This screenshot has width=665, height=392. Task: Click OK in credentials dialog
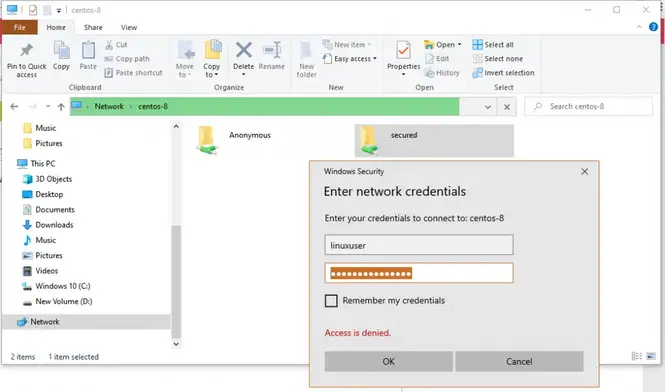388,361
